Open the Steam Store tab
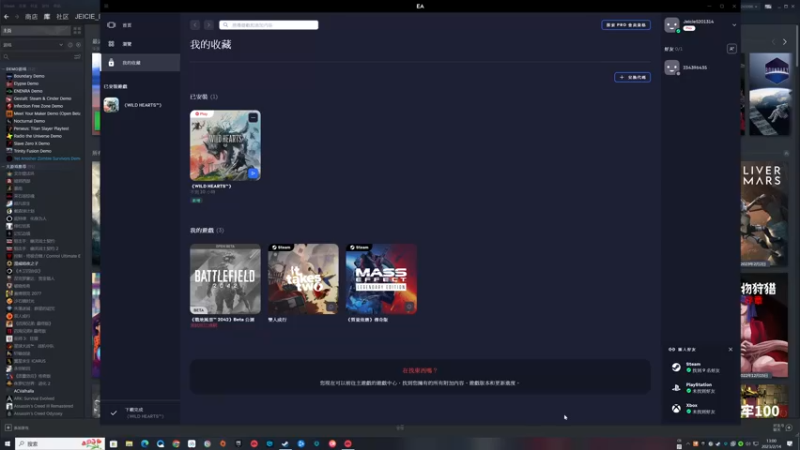Screen dimensions: 800x450 (31, 17)
